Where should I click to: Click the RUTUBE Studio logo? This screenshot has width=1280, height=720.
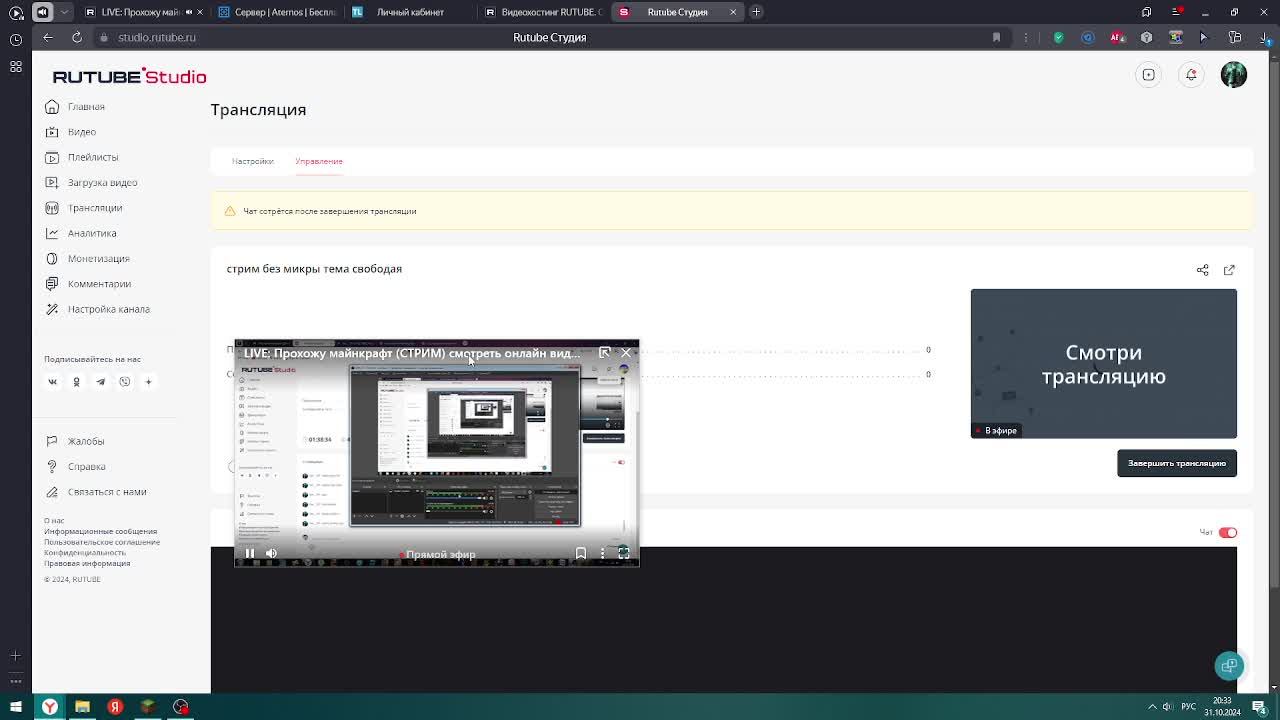point(129,76)
